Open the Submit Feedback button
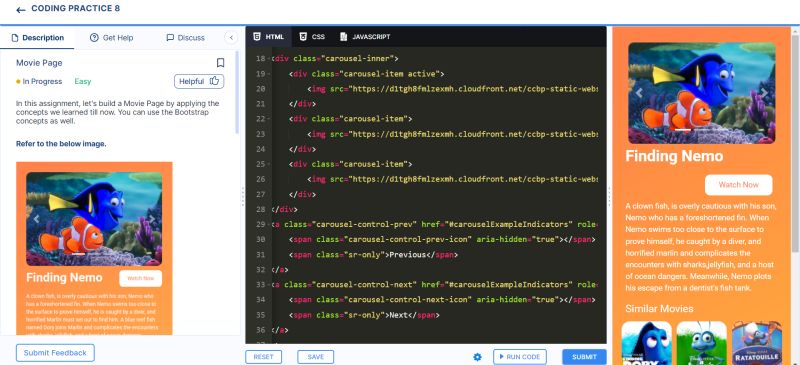The height and width of the screenshot is (365, 800). point(55,353)
